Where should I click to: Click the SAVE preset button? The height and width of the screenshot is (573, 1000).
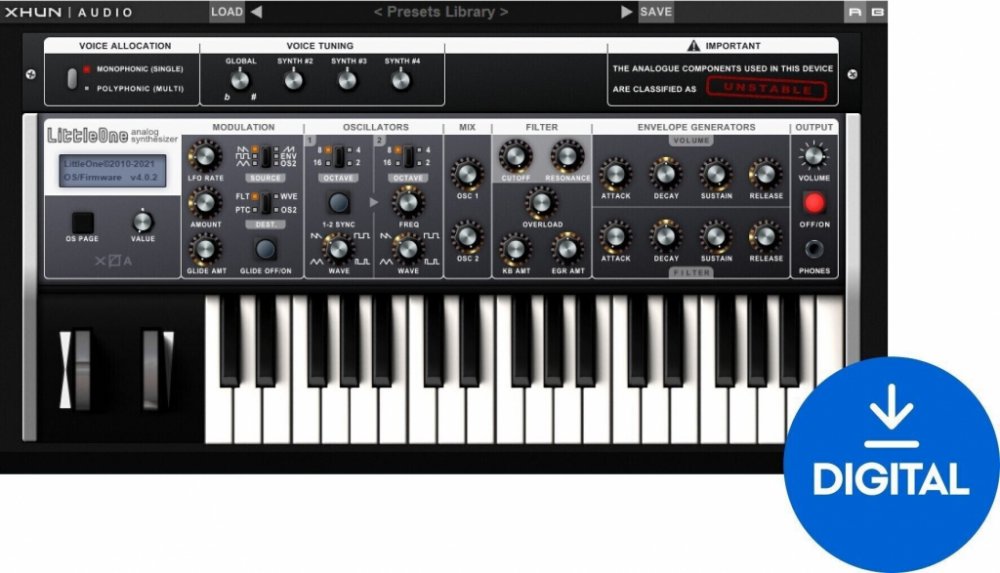tap(656, 12)
